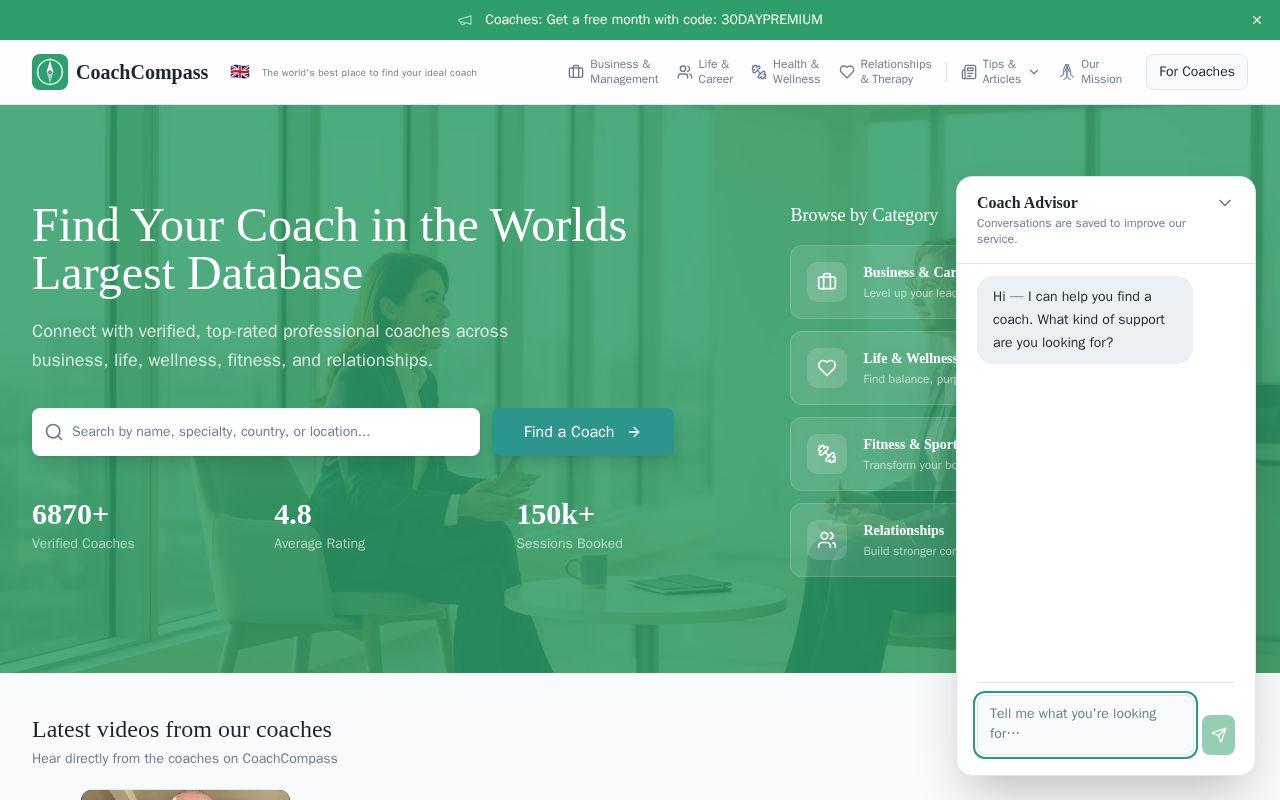Click the people icon in Relationships card
Image resolution: width=1280 pixels, height=800 pixels.
click(x=827, y=540)
